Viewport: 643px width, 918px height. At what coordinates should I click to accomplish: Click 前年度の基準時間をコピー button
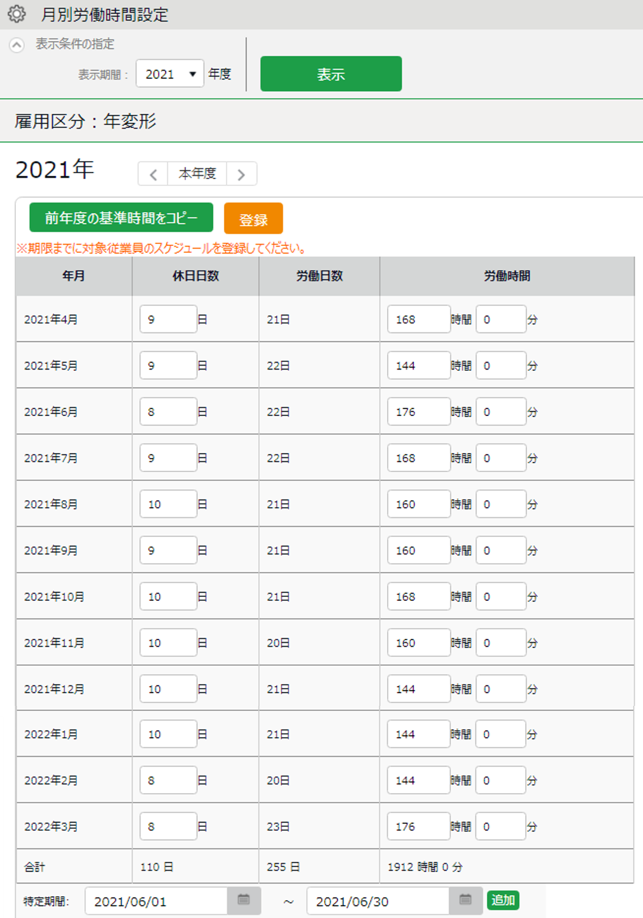(x=121, y=218)
